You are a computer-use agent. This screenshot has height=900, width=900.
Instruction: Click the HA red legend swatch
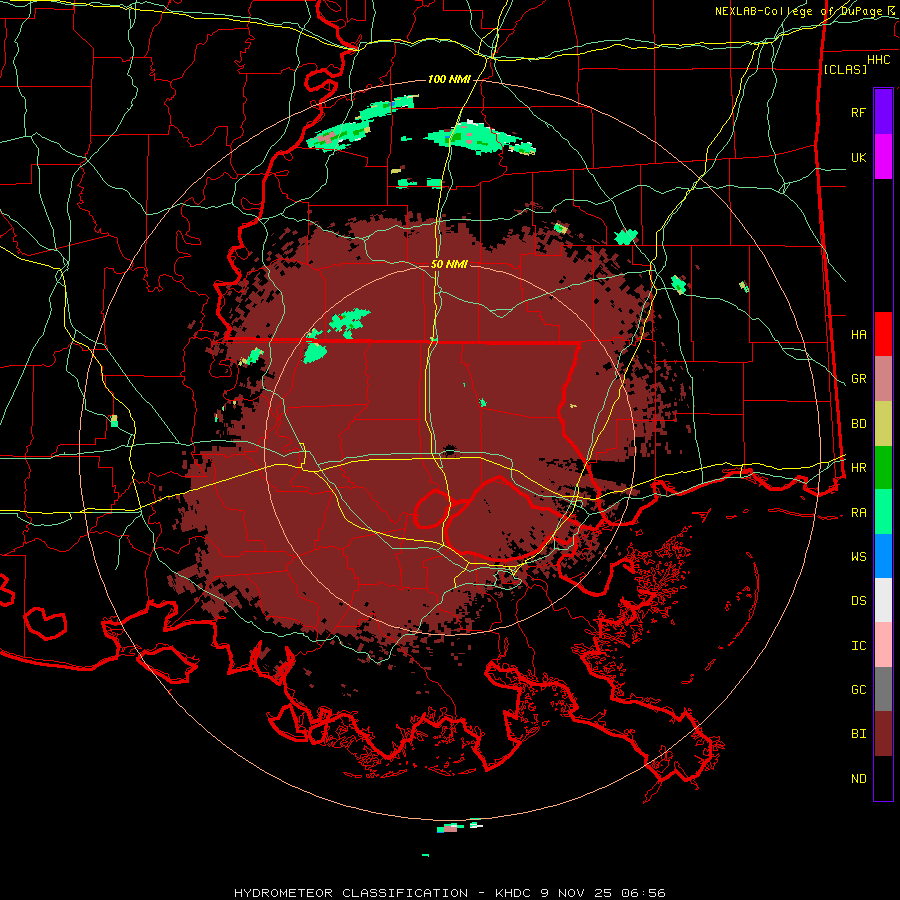coord(883,334)
